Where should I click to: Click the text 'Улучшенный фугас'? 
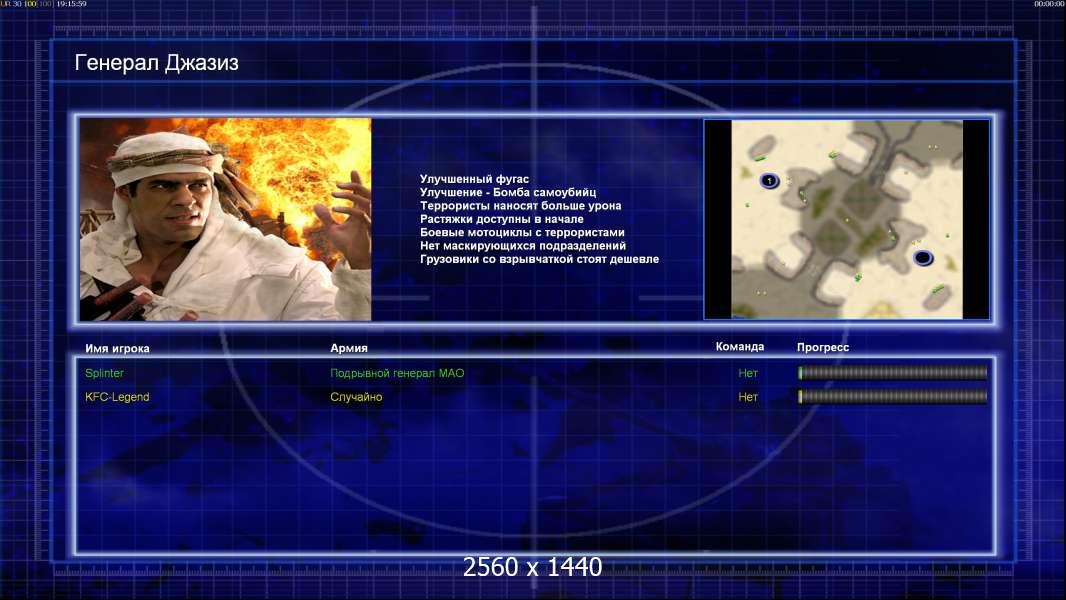coord(474,179)
